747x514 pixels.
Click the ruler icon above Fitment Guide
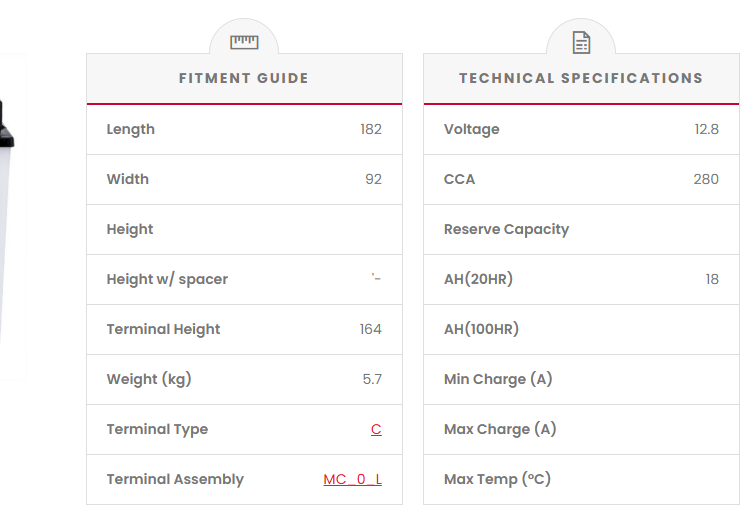[x=244, y=41]
